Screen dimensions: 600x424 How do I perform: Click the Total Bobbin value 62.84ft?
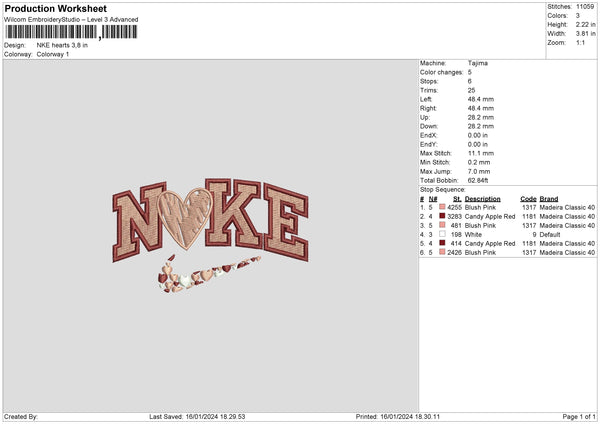point(478,181)
